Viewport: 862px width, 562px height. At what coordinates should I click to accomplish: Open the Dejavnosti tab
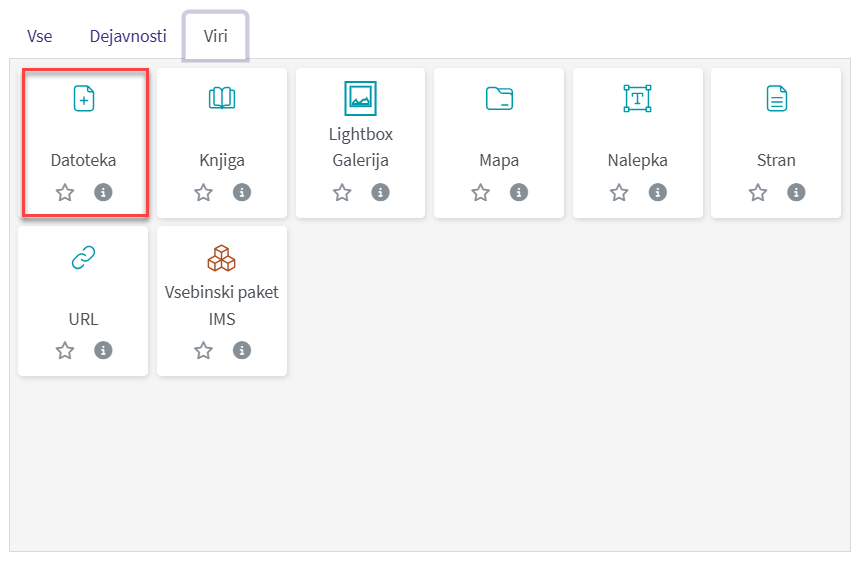(x=128, y=37)
